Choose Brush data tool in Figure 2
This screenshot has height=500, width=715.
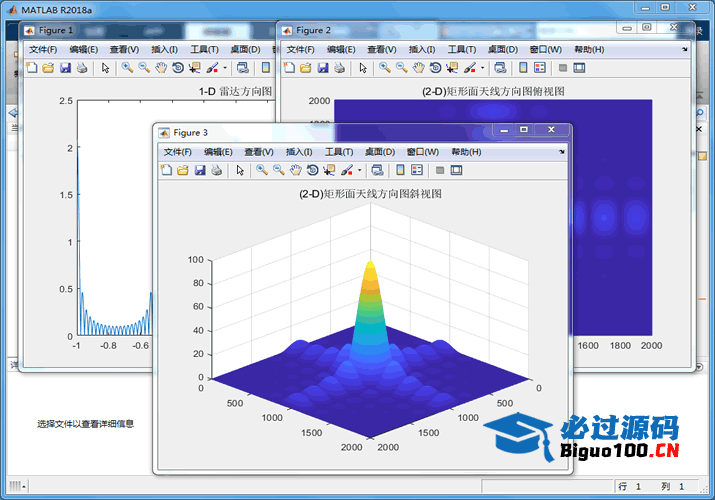(x=470, y=68)
